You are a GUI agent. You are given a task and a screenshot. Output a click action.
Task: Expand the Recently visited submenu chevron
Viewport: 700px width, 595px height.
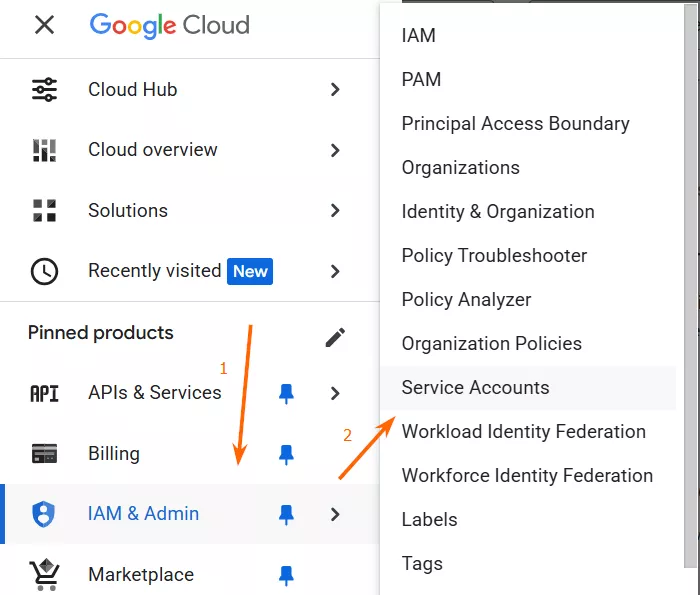[335, 271]
